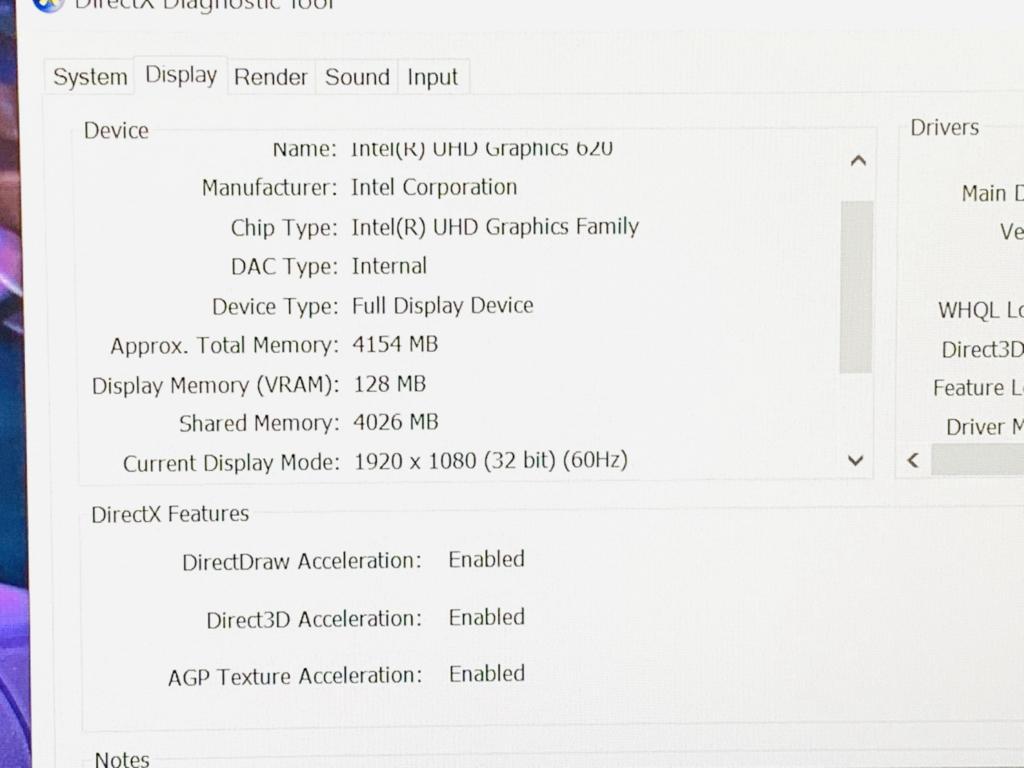Click the Device list scroll down arrow
The height and width of the screenshot is (768, 1024).
pos(856,460)
